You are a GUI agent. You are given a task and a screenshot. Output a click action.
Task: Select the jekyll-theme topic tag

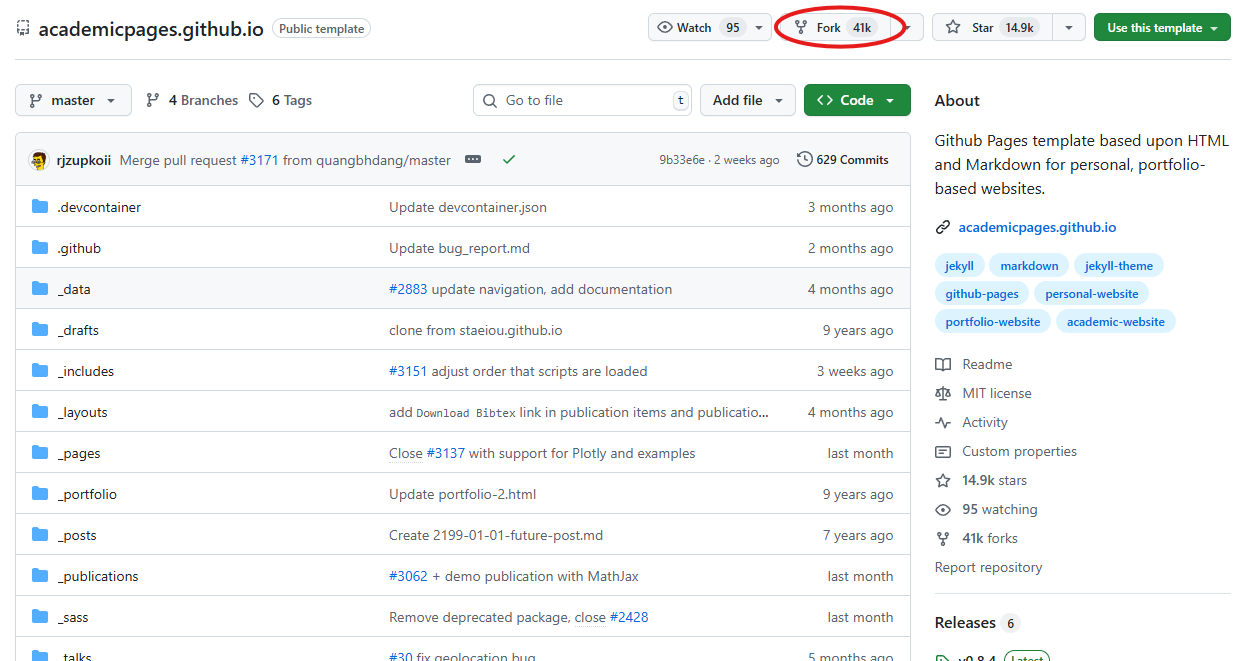(1118, 266)
